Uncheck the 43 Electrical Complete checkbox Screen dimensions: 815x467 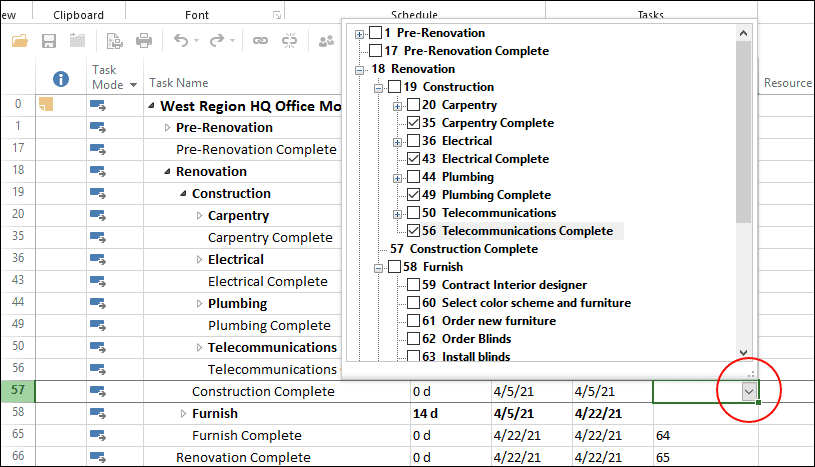413,159
